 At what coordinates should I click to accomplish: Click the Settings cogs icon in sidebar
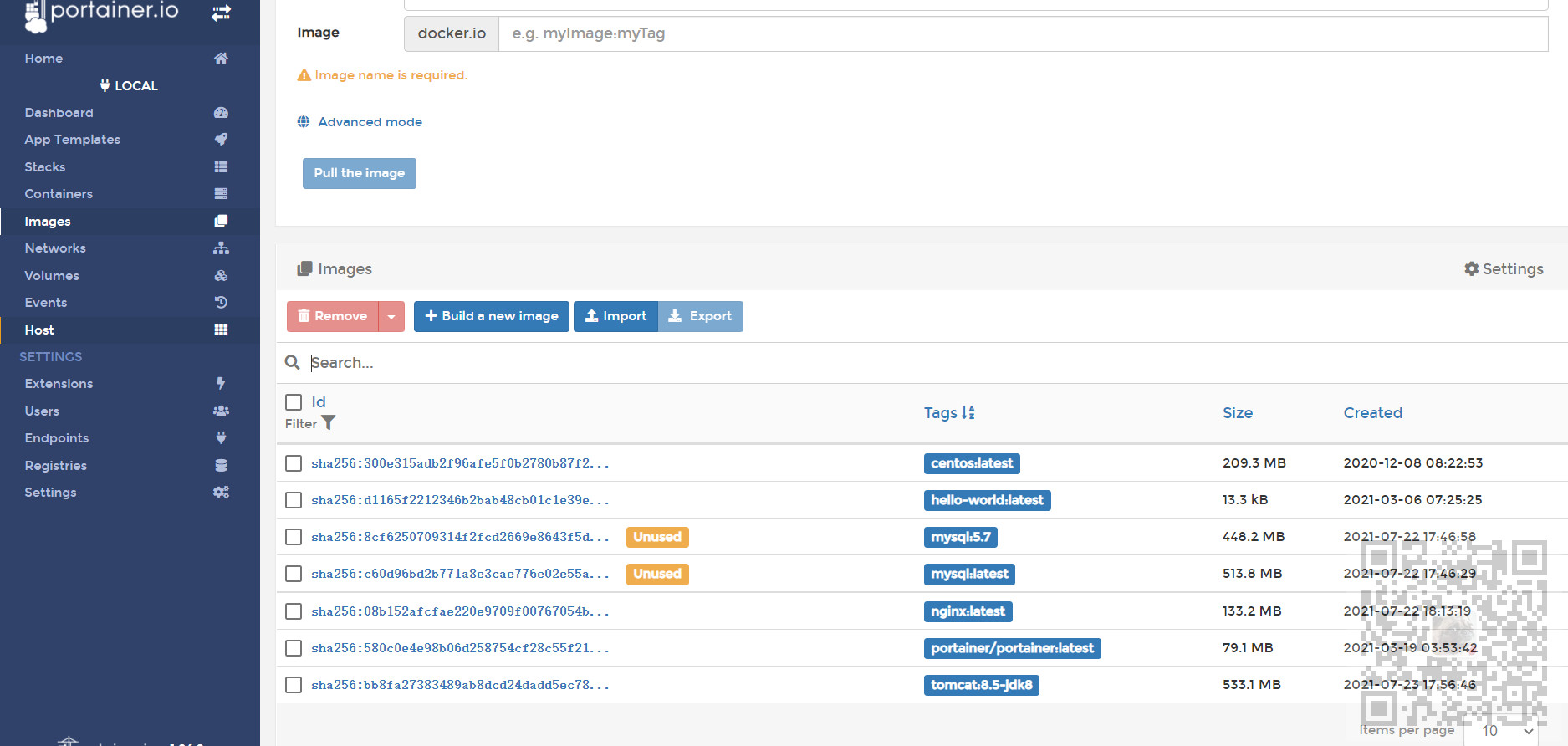[x=221, y=492]
